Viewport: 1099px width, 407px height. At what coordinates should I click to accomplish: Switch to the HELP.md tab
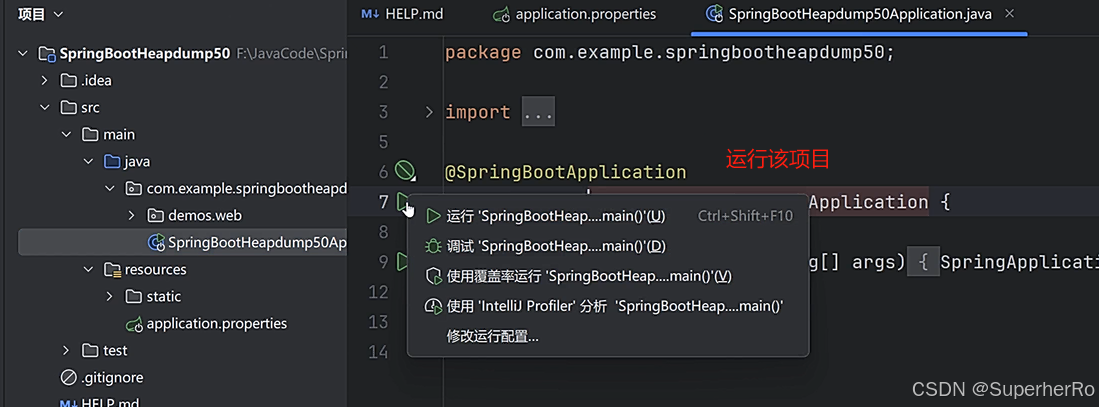pos(402,14)
